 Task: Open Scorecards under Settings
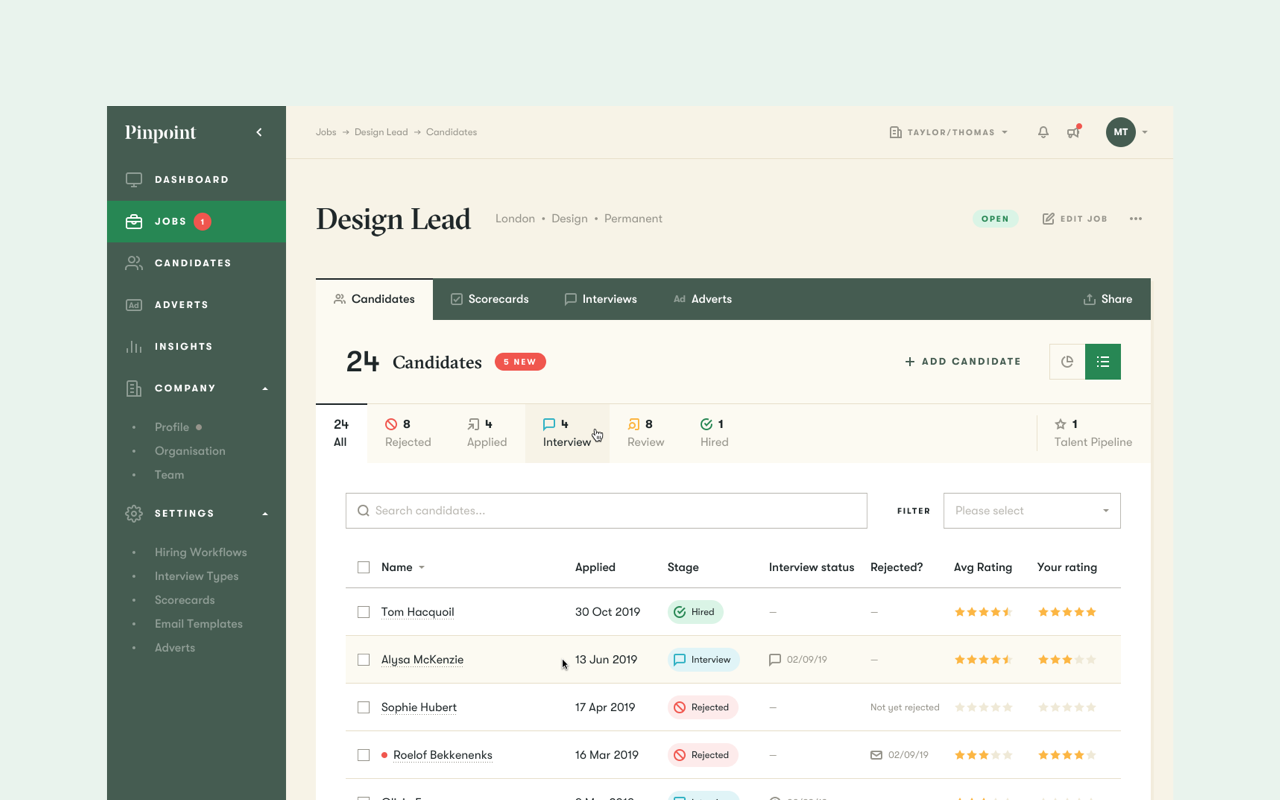pyautogui.click(x=184, y=600)
